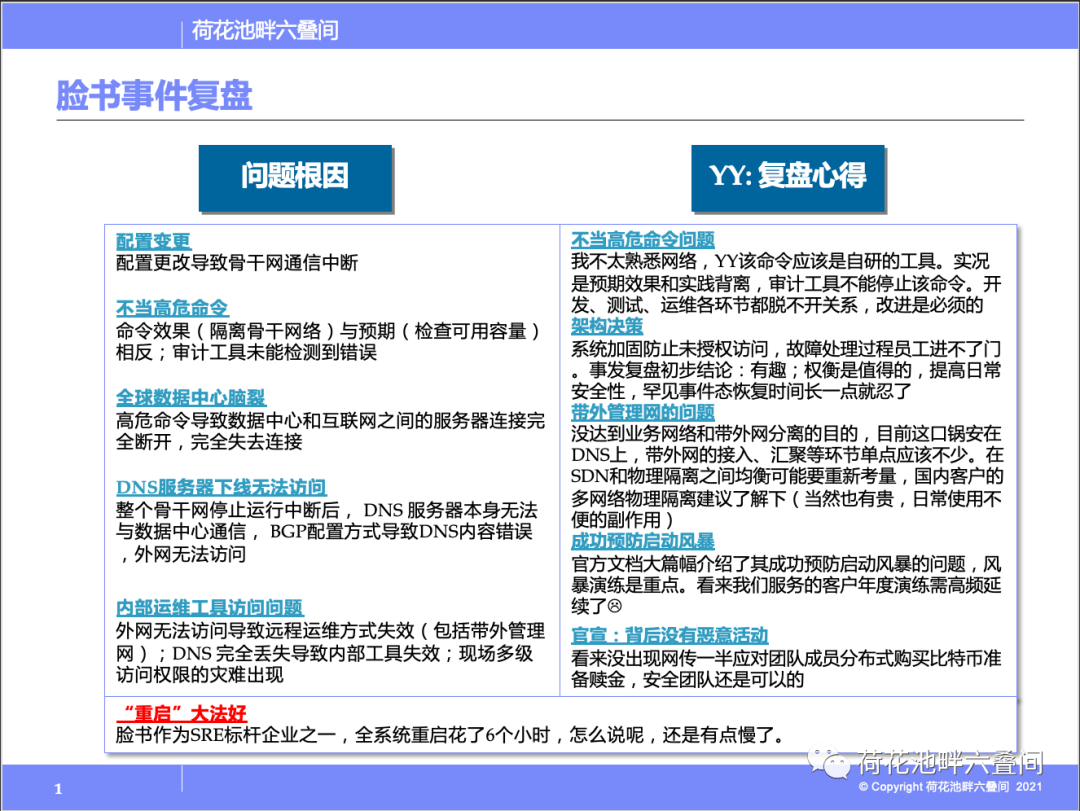
Task: Click the line starting 没达到业务网络和带外网分离
Action: [786, 434]
